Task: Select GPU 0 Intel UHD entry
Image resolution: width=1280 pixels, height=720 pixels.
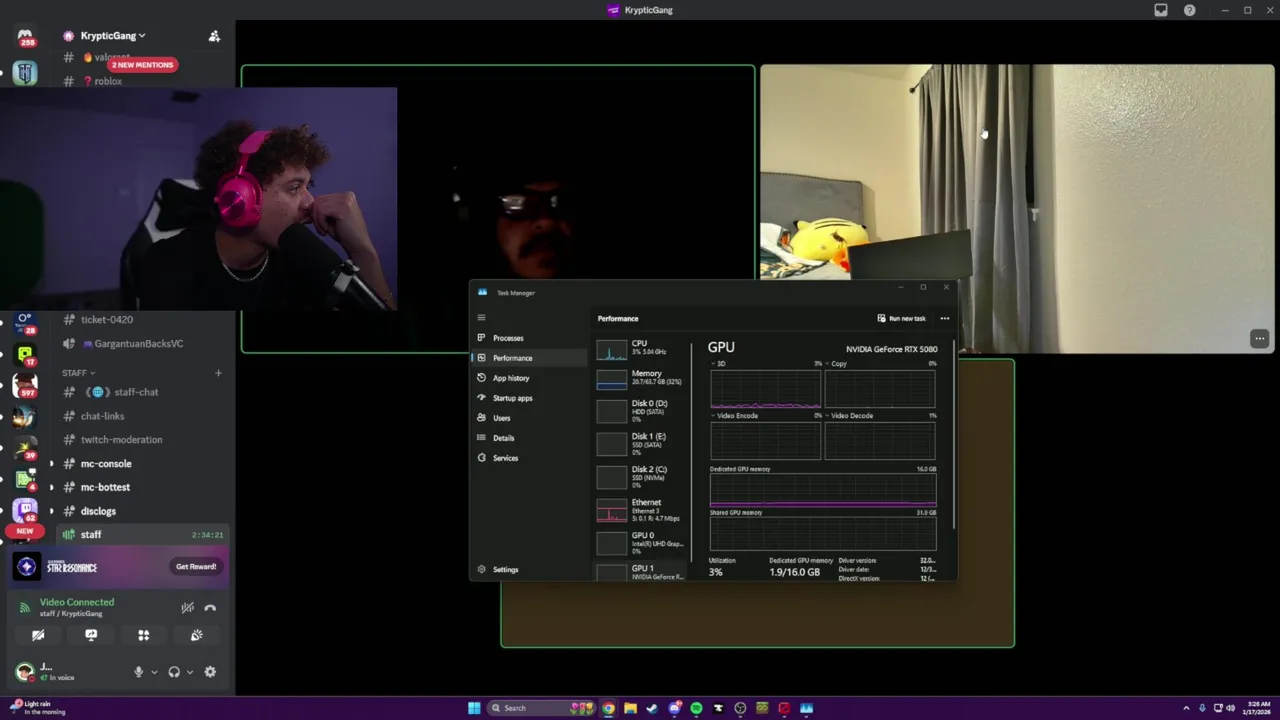Action: point(641,541)
